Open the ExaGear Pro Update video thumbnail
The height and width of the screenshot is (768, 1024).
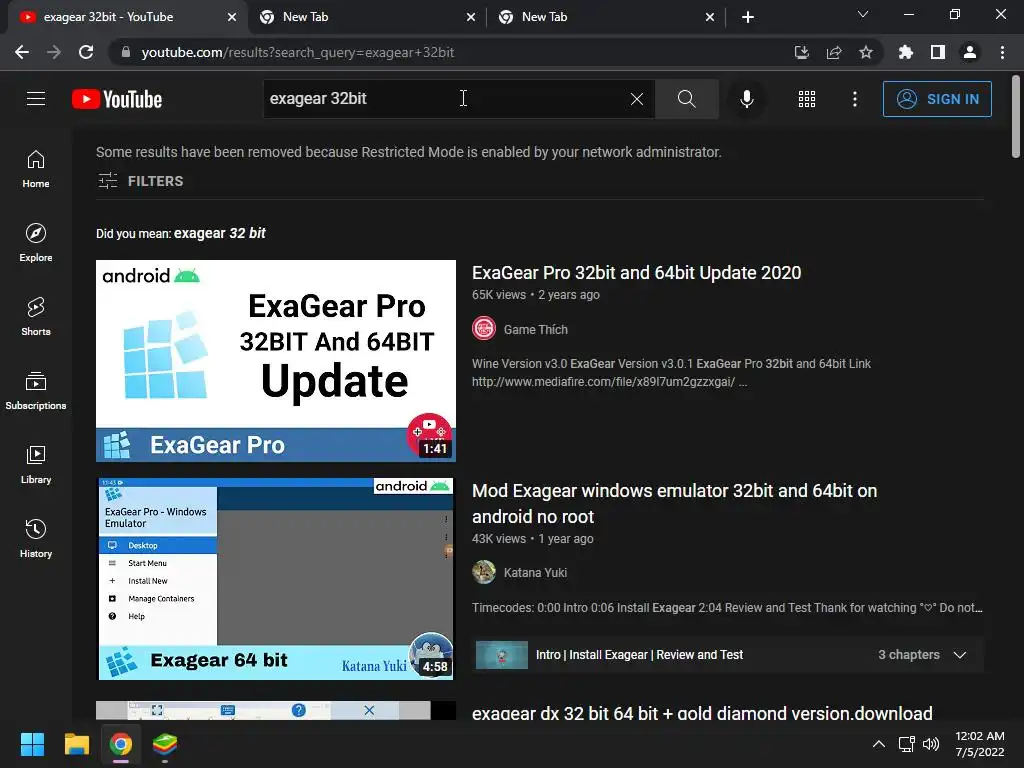[276, 360]
